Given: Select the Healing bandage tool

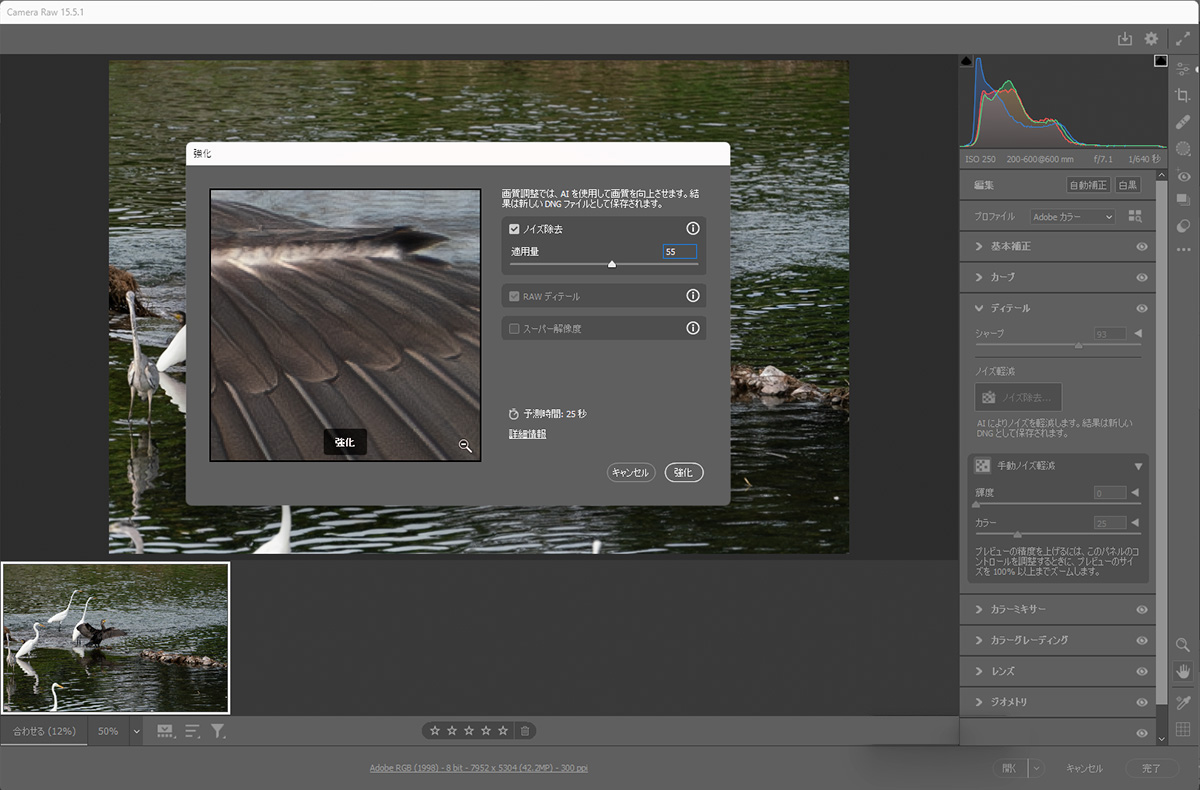Looking at the screenshot, I should coord(1183,121).
